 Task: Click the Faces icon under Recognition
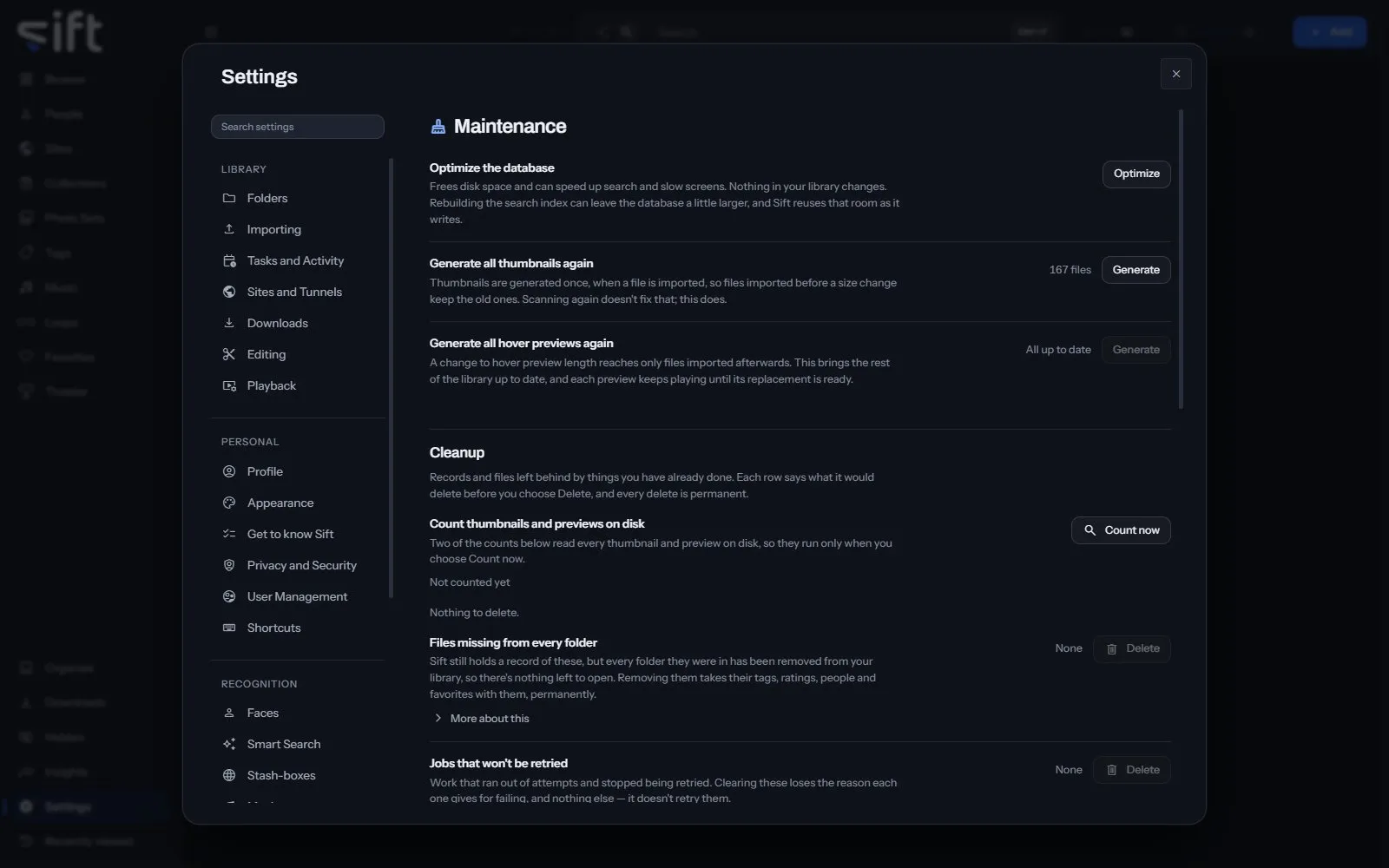pyautogui.click(x=229, y=713)
